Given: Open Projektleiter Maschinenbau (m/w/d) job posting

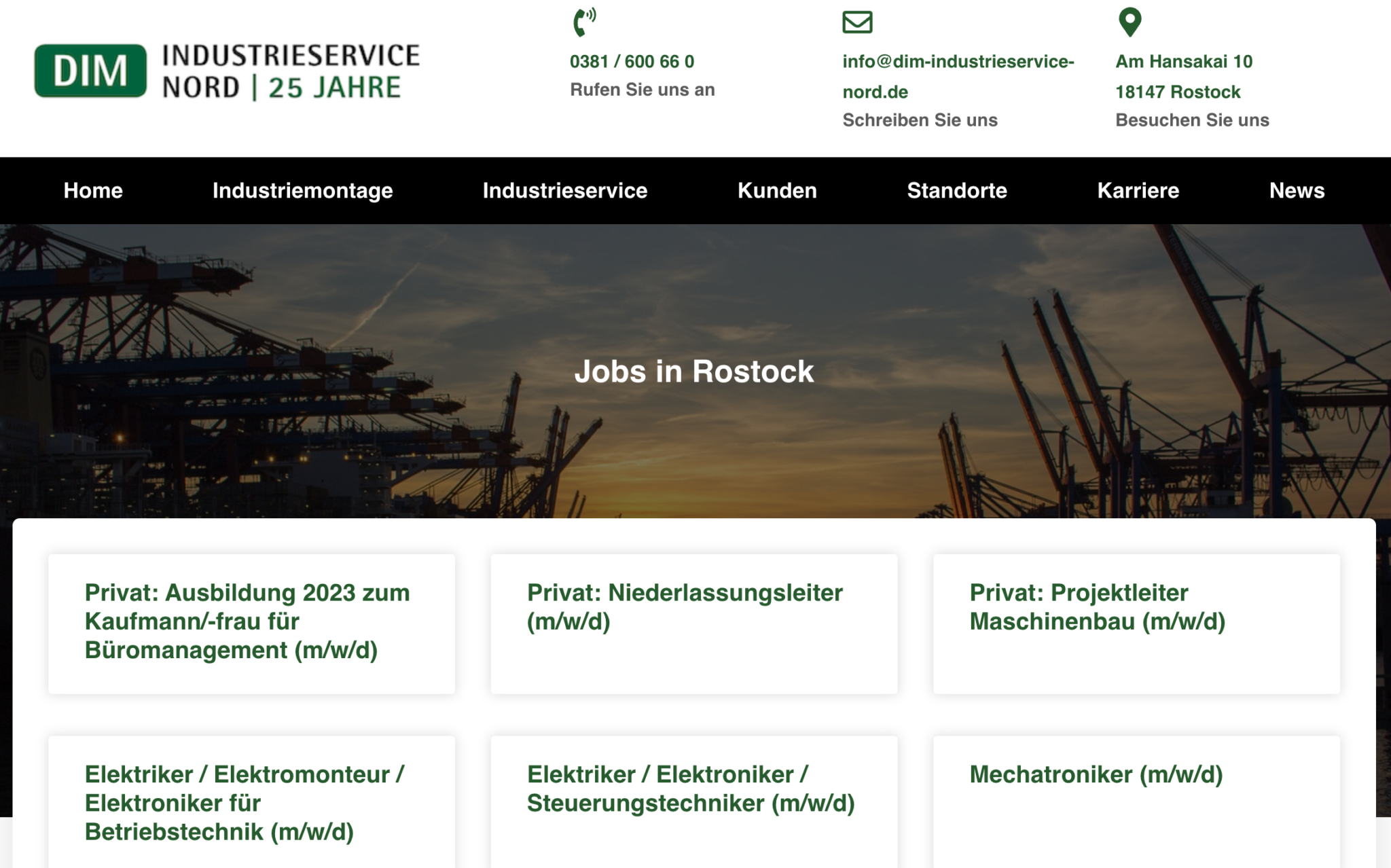Looking at the screenshot, I should [x=1097, y=607].
